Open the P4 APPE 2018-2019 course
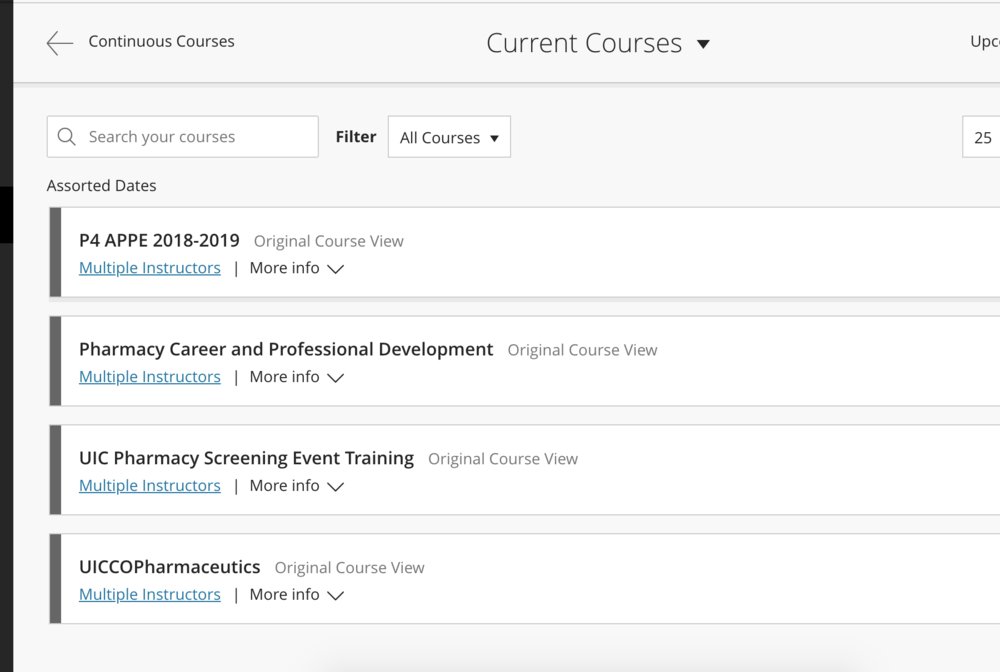The image size is (1000, 672). pyautogui.click(x=159, y=240)
